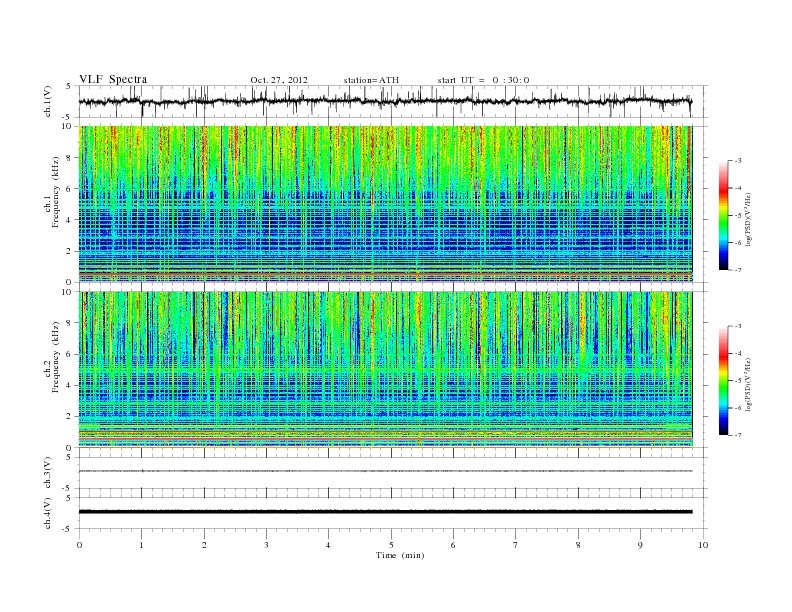Click the ch.1 spectrogram PSD color bar
The image size is (792, 612).
pos(723,215)
